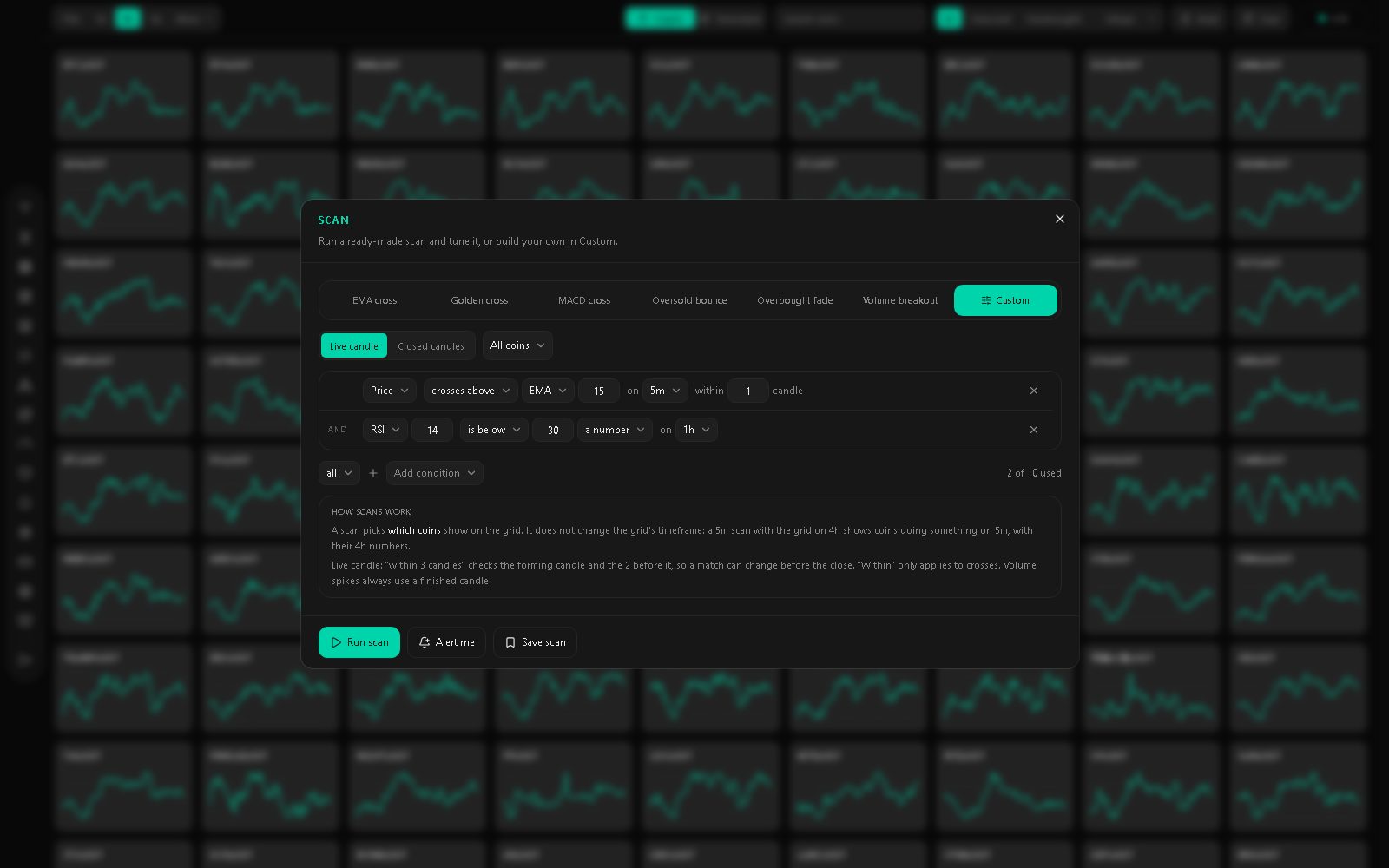
Task: Click the plus icon beside Add condition
Action: 373,473
